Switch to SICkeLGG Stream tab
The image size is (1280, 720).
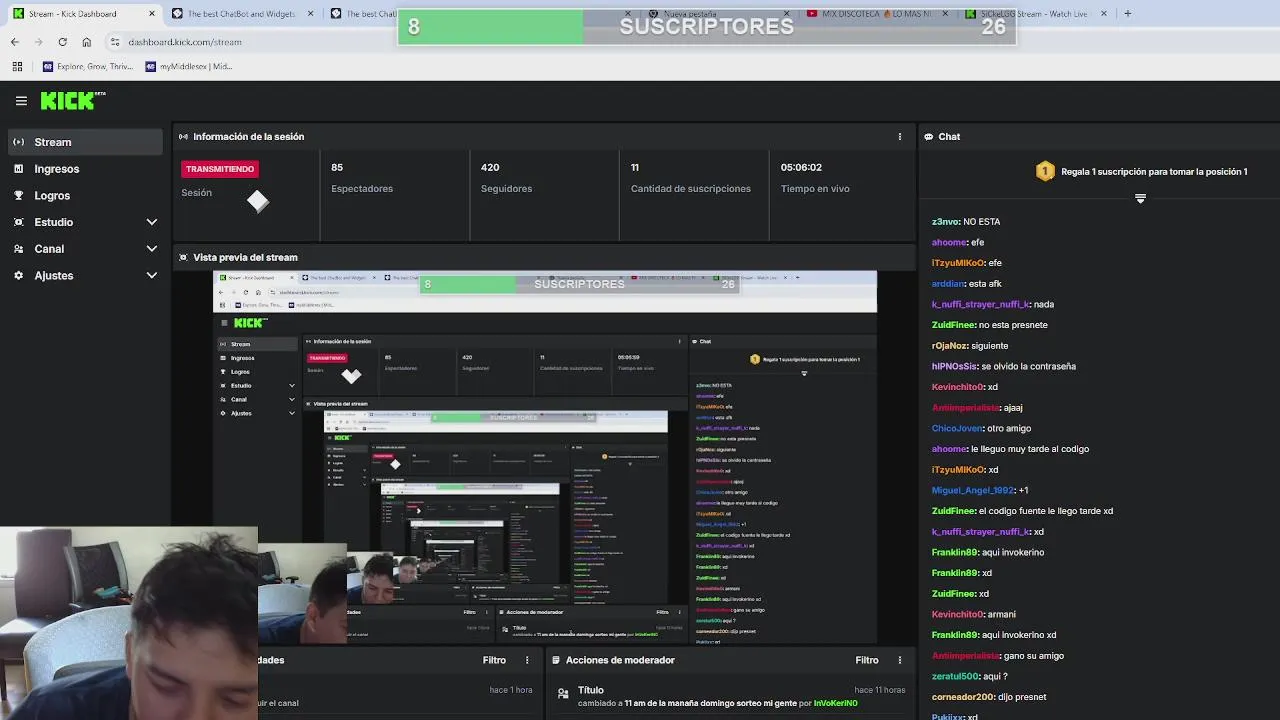1038,14
